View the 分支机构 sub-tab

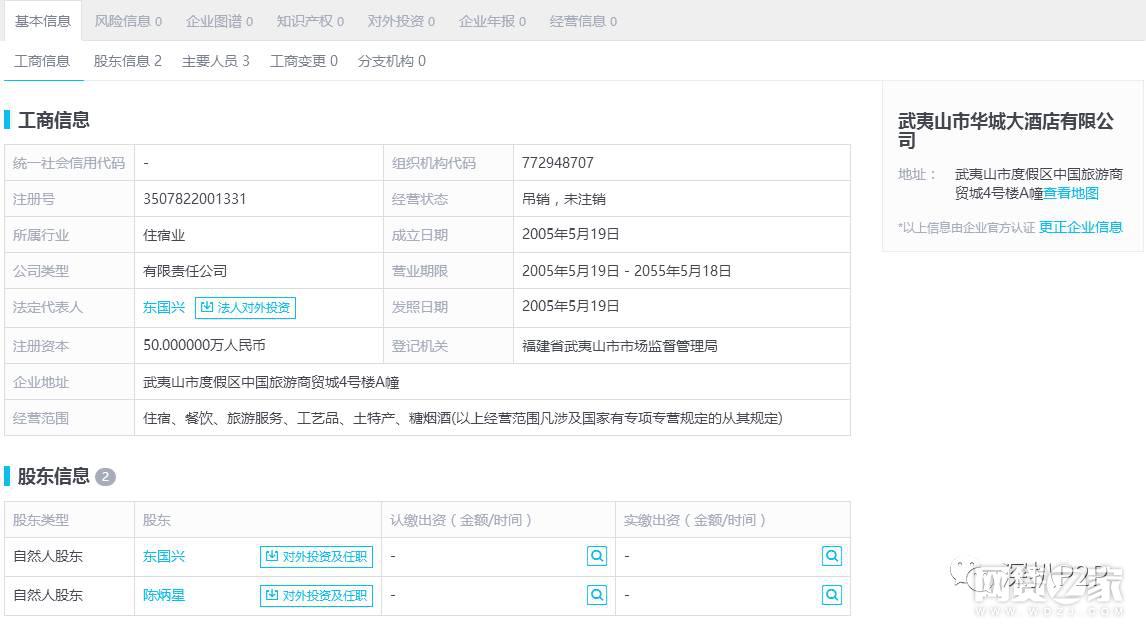click(x=392, y=61)
